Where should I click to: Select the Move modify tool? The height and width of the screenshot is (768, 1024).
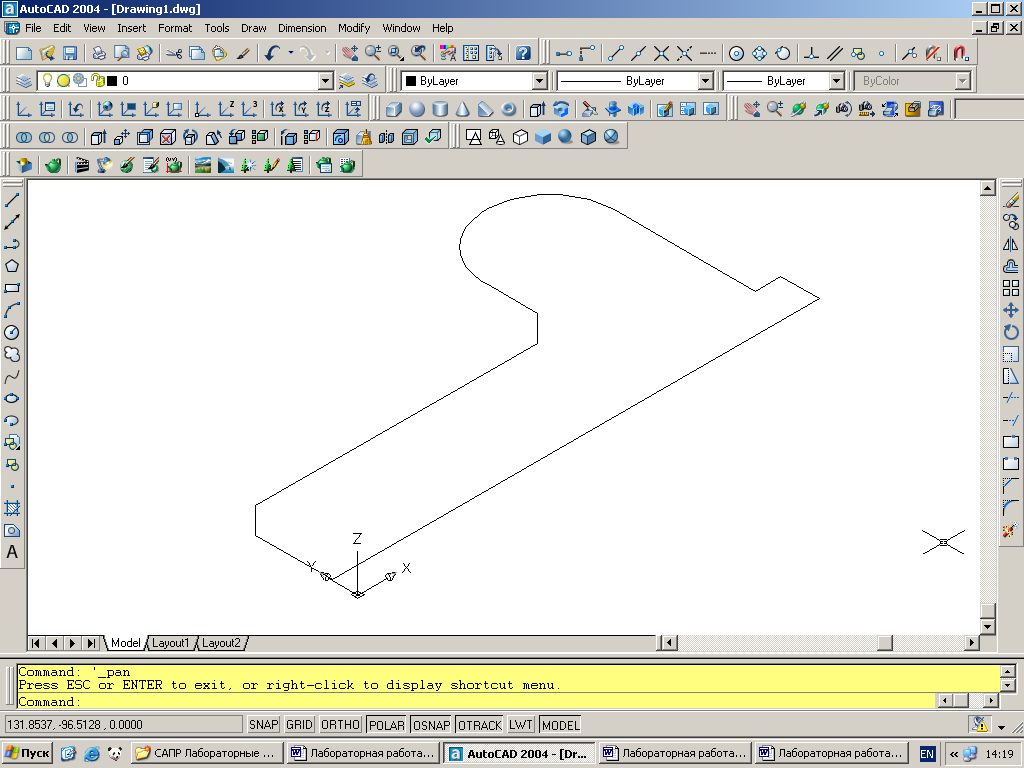[x=1011, y=310]
